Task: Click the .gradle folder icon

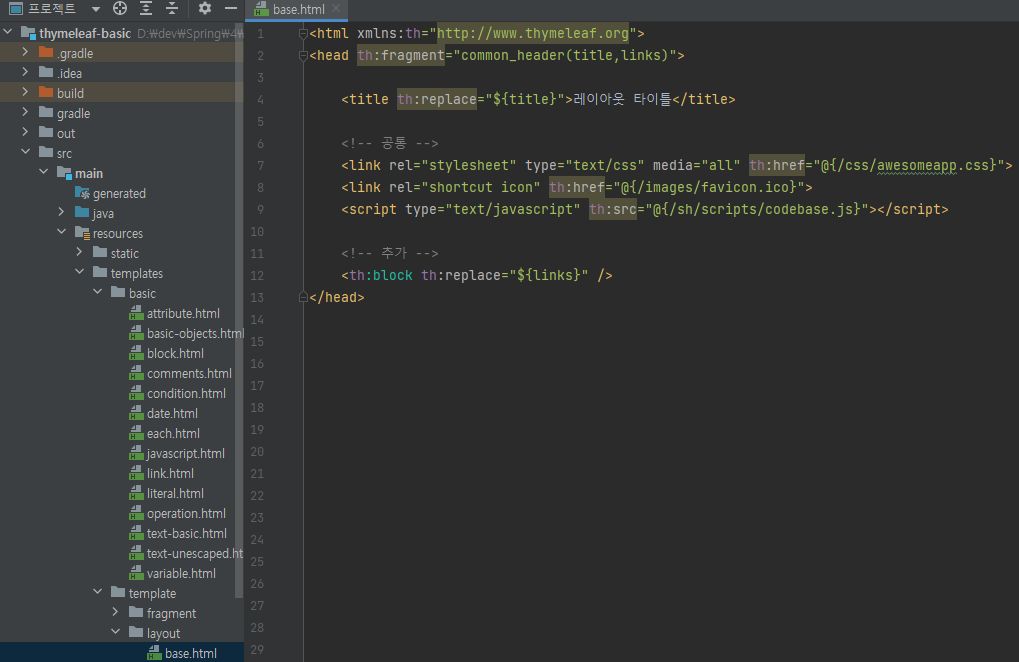Action: tap(45, 53)
